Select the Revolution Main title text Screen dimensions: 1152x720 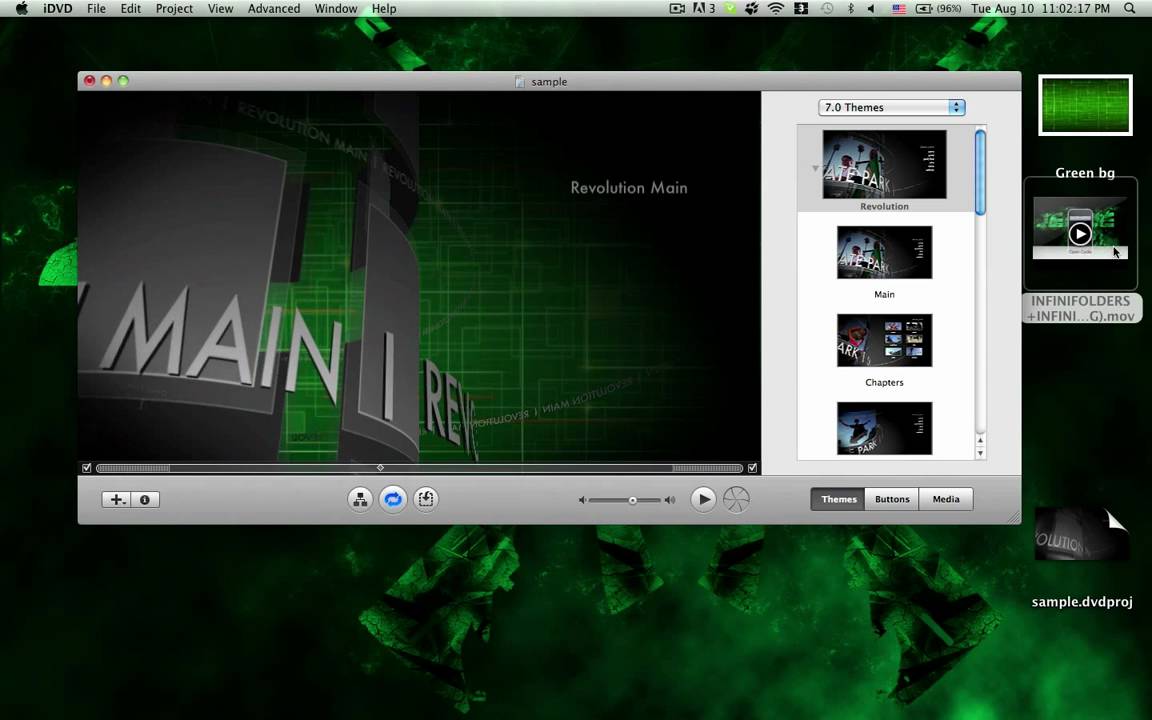pyautogui.click(x=629, y=188)
